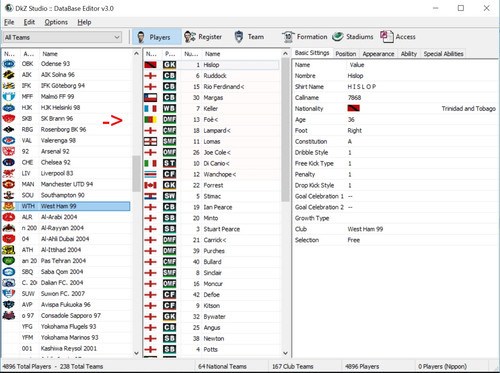Open the Help menu
Viewport: 500px width, 373px height.
coord(84,22)
